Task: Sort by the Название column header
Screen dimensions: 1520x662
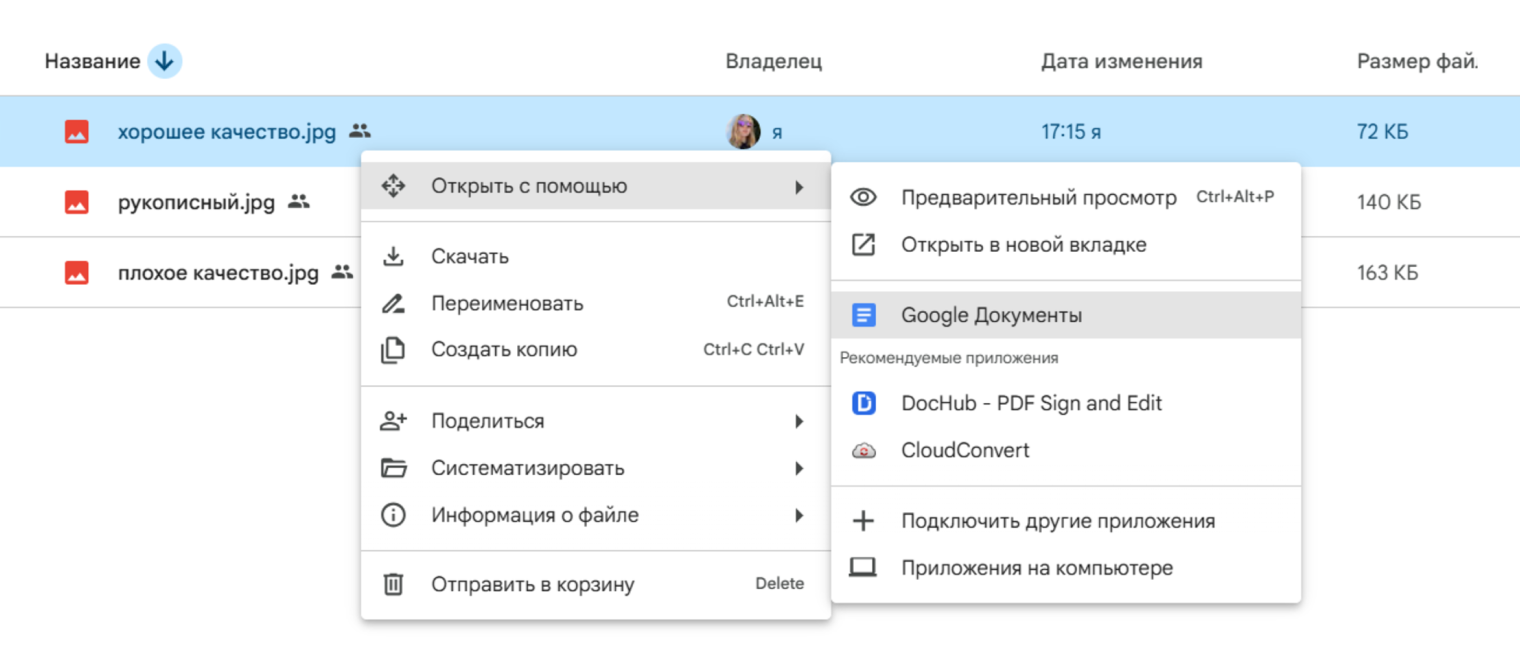Action: [92, 61]
